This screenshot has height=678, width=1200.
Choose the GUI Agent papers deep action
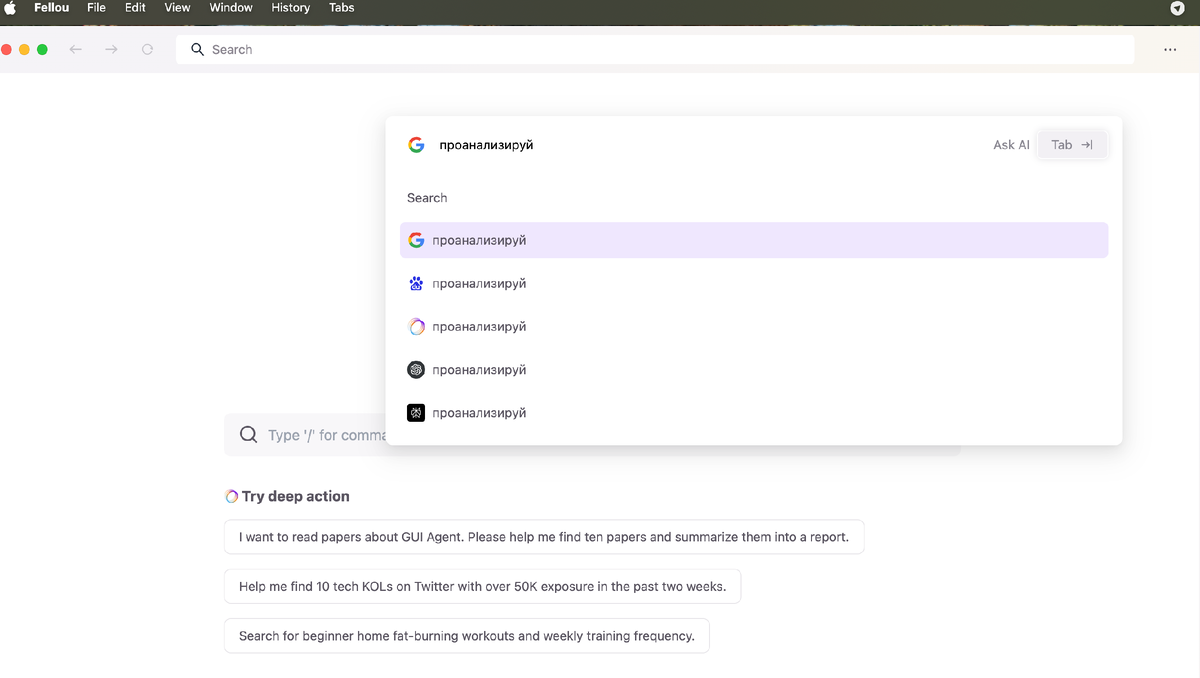click(x=543, y=537)
